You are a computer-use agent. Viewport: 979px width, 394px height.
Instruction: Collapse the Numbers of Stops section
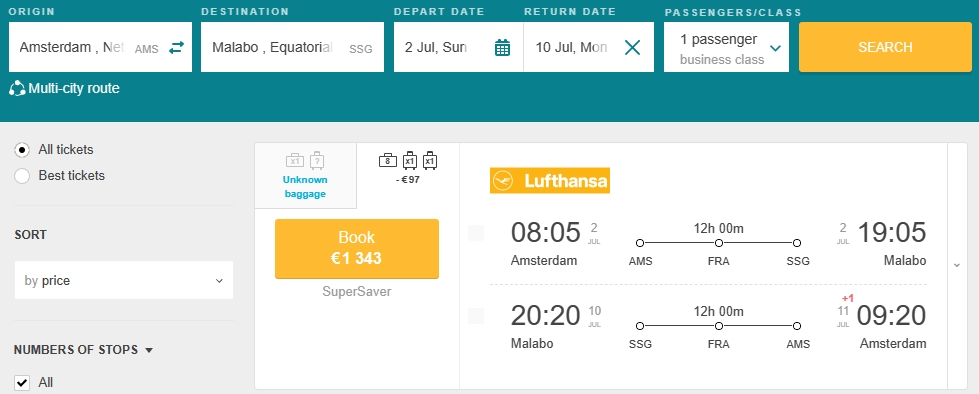click(149, 350)
